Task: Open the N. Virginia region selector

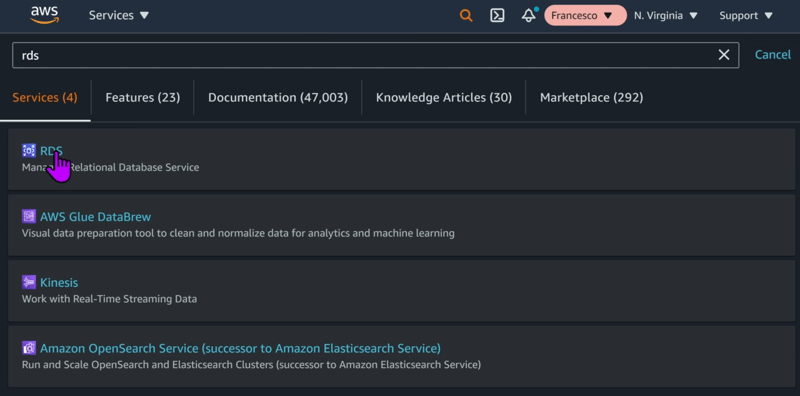Action: [666, 16]
